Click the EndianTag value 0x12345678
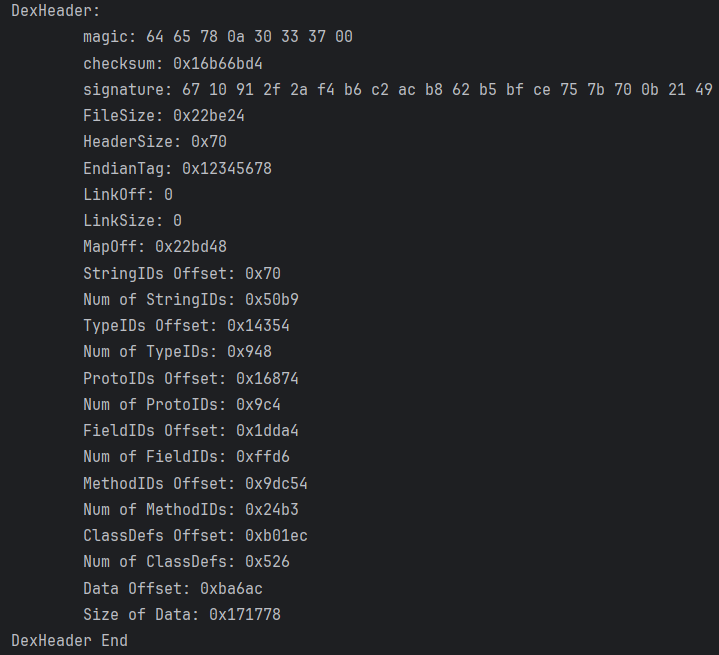The image size is (719, 655). [x=227, y=168]
